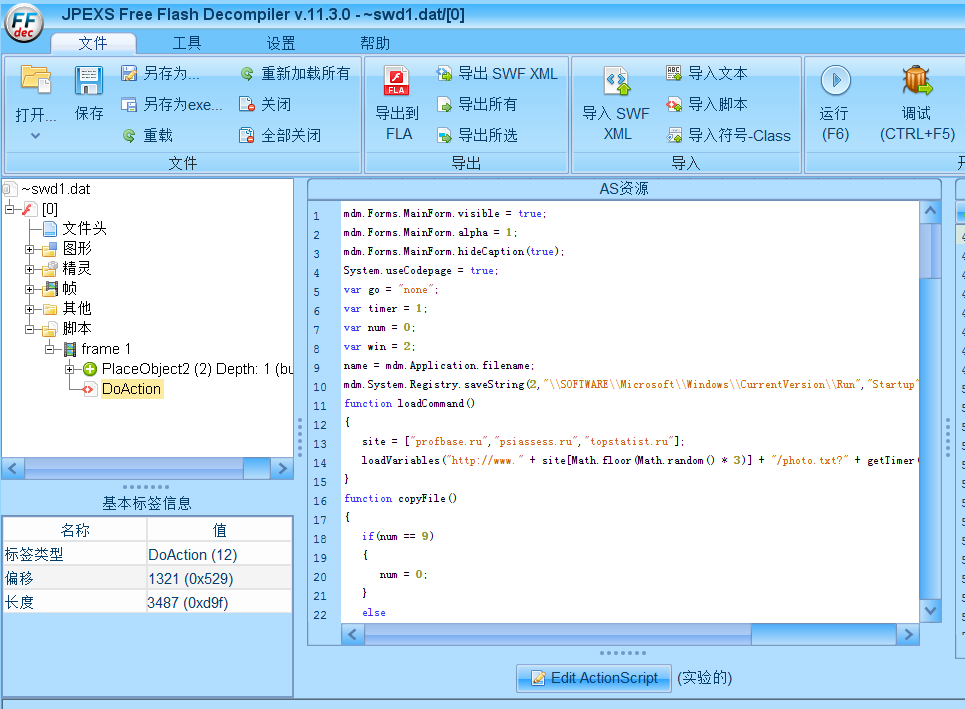The height and width of the screenshot is (709, 965).
Task: Click 导入脚本 to import script
Action: (707, 104)
